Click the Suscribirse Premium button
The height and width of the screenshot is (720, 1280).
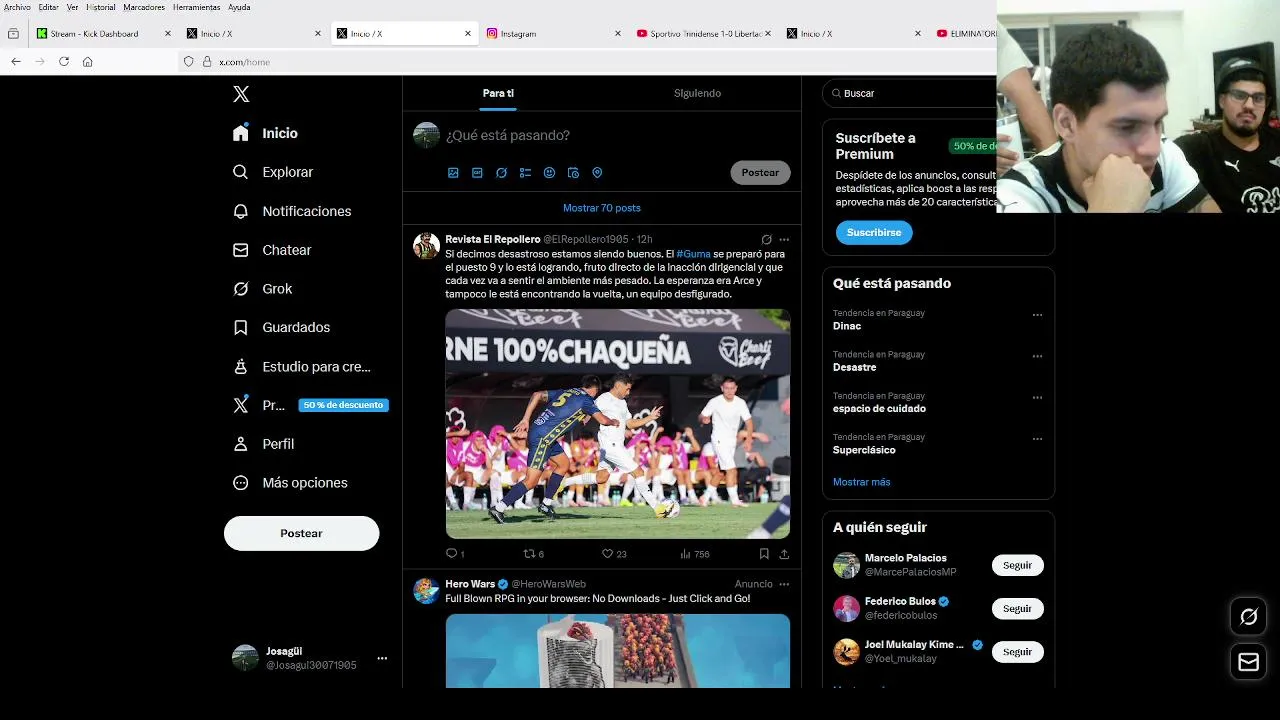874,232
